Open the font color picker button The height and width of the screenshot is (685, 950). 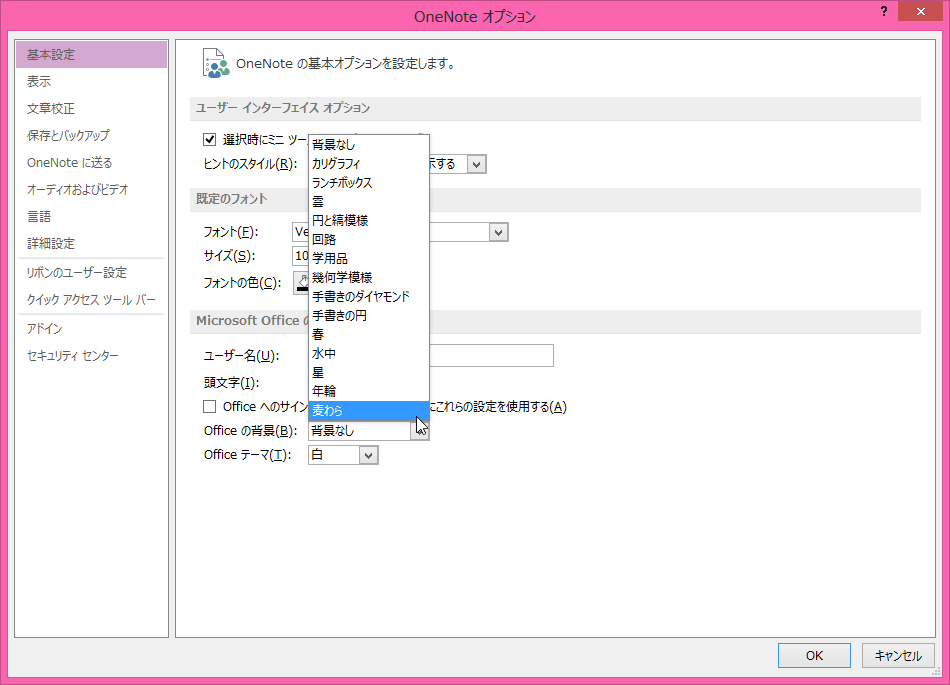point(301,283)
